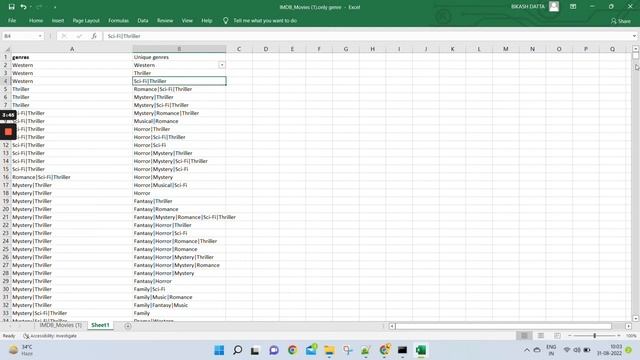Click horizontal scrollbar right arrow

coord(628,326)
